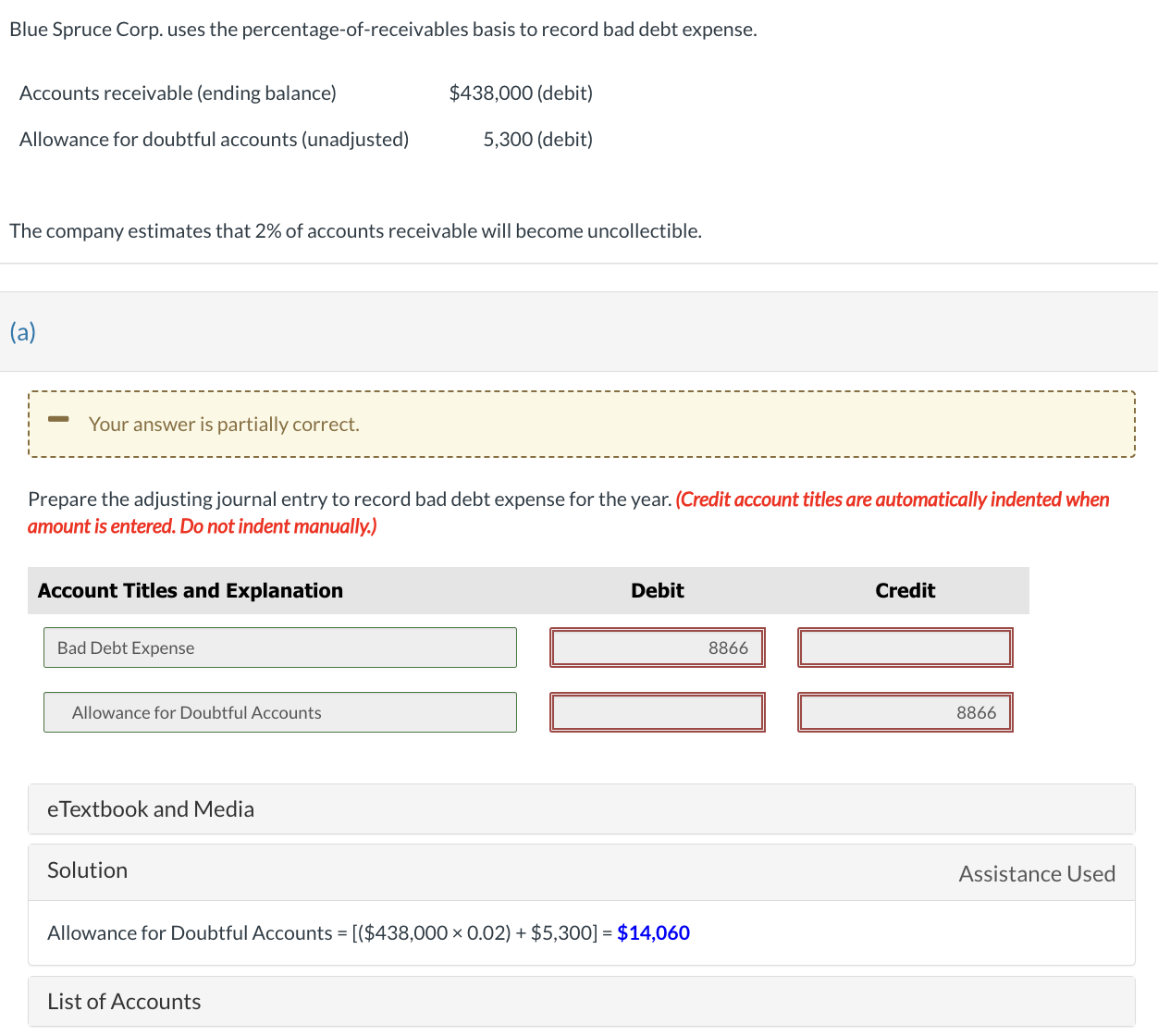The height and width of the screenshot is (1036, 1158).
Task: Select the Allowance for Doubtful Accounts title field
Action: (x=280, y=712)
